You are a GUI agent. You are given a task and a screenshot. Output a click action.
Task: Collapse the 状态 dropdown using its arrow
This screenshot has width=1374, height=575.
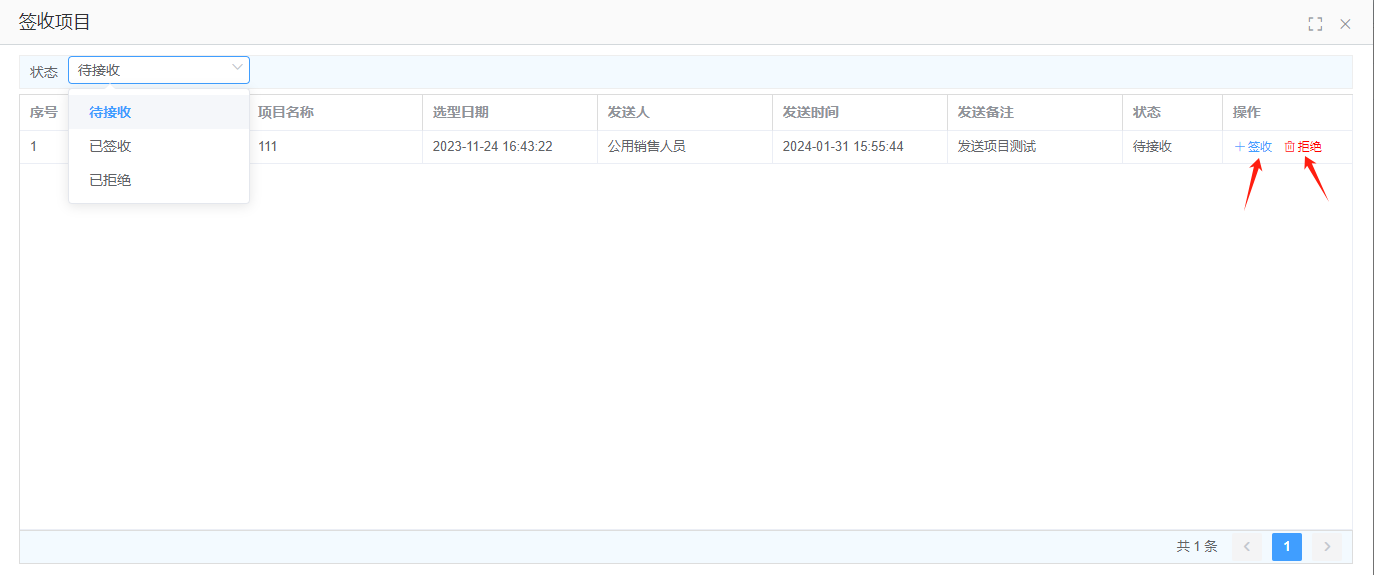coord(237,69)
